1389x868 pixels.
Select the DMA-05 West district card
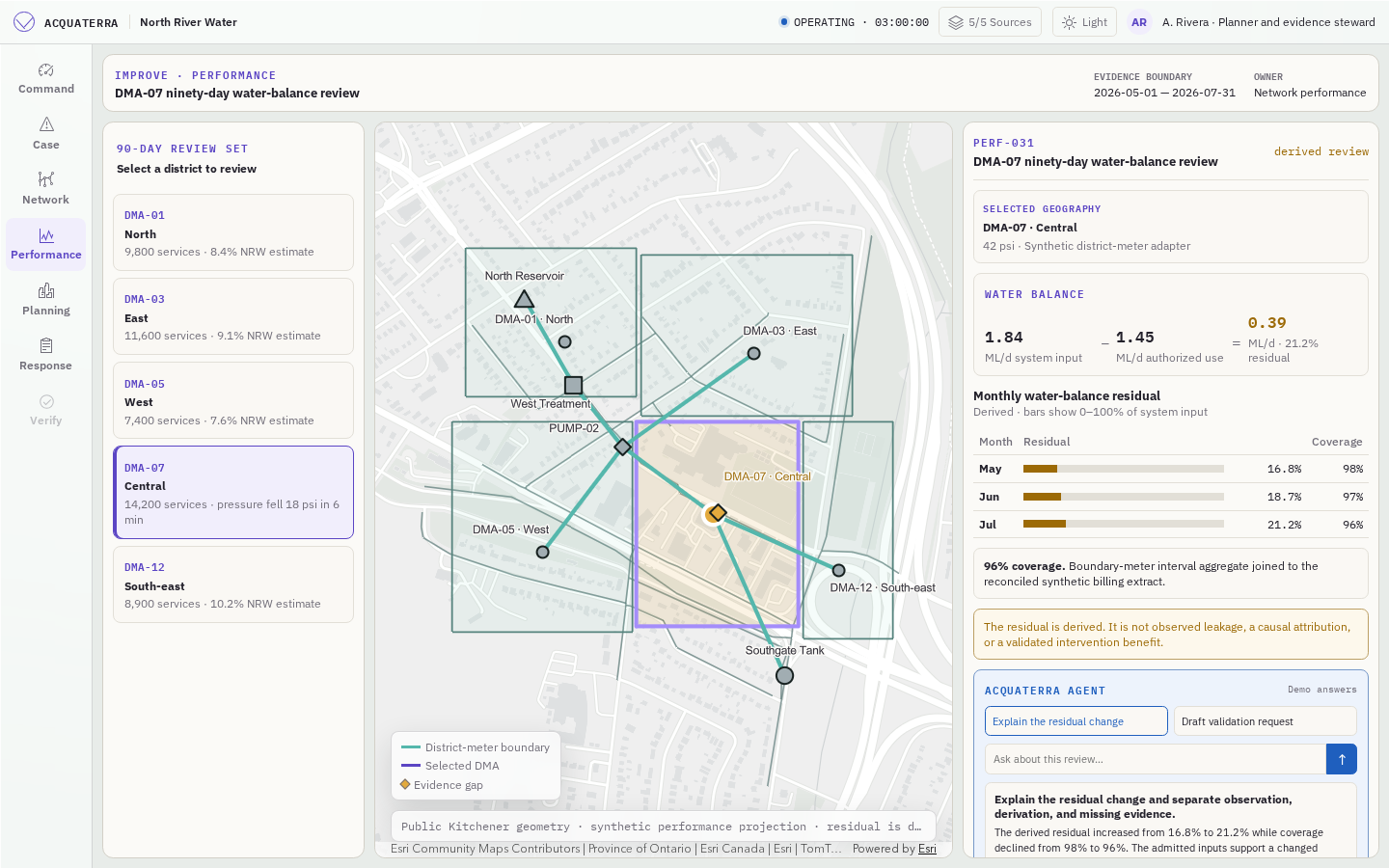pyautogui.click(x=233, y=400)
